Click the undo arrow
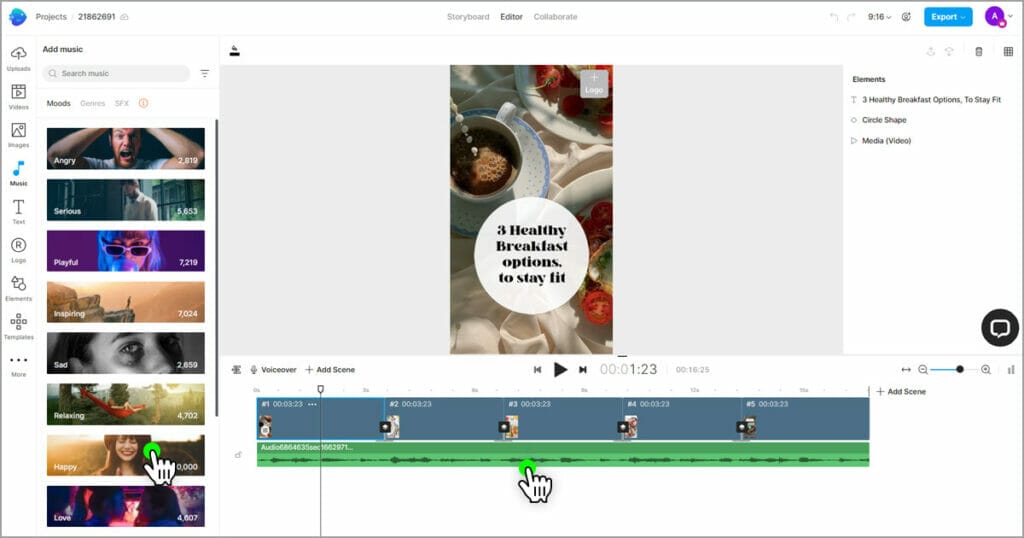 click(833, 17)
